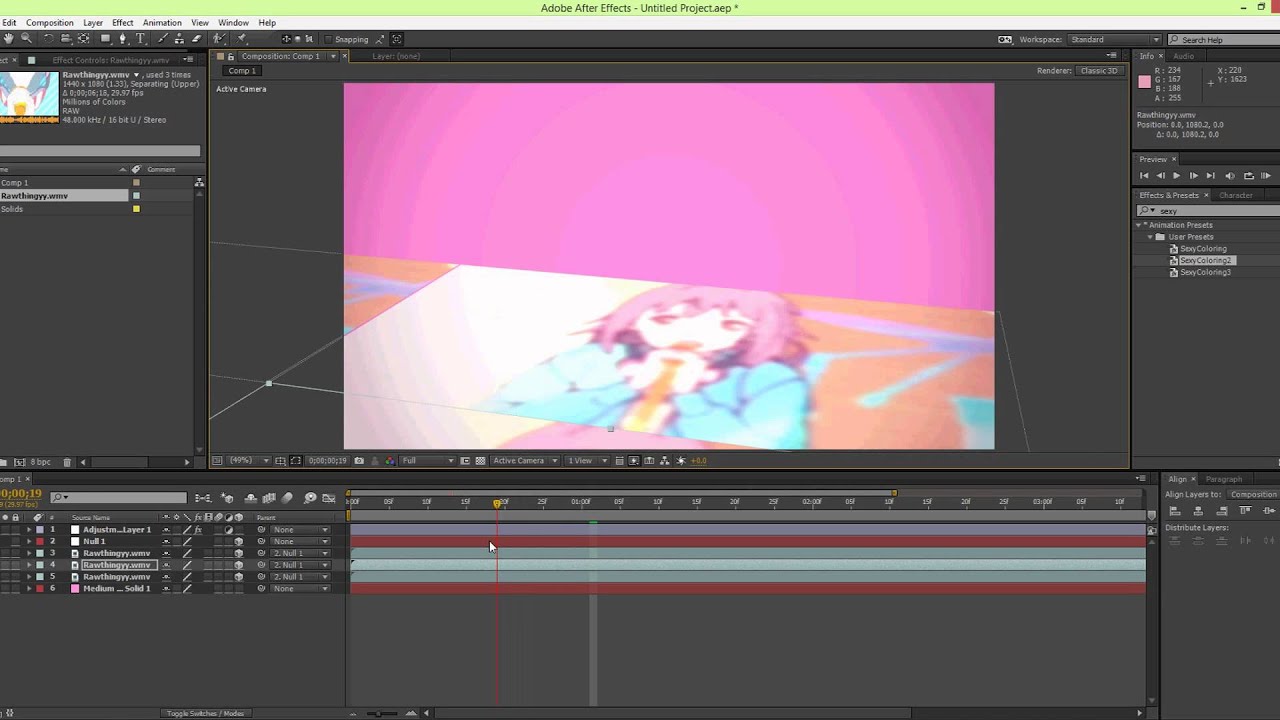Open the Edit menu

(x=9, y=22)
